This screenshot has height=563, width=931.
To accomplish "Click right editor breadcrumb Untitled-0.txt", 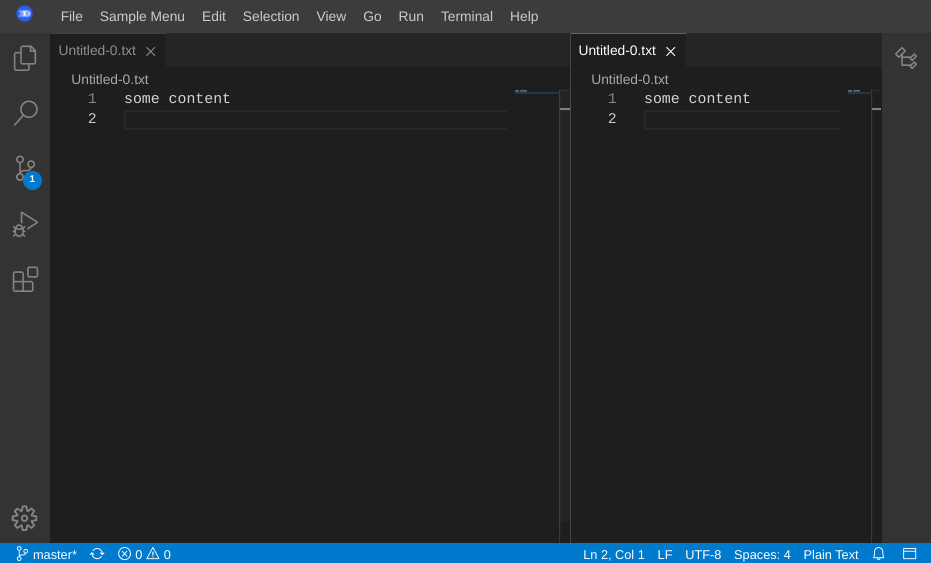I will 630,79.
